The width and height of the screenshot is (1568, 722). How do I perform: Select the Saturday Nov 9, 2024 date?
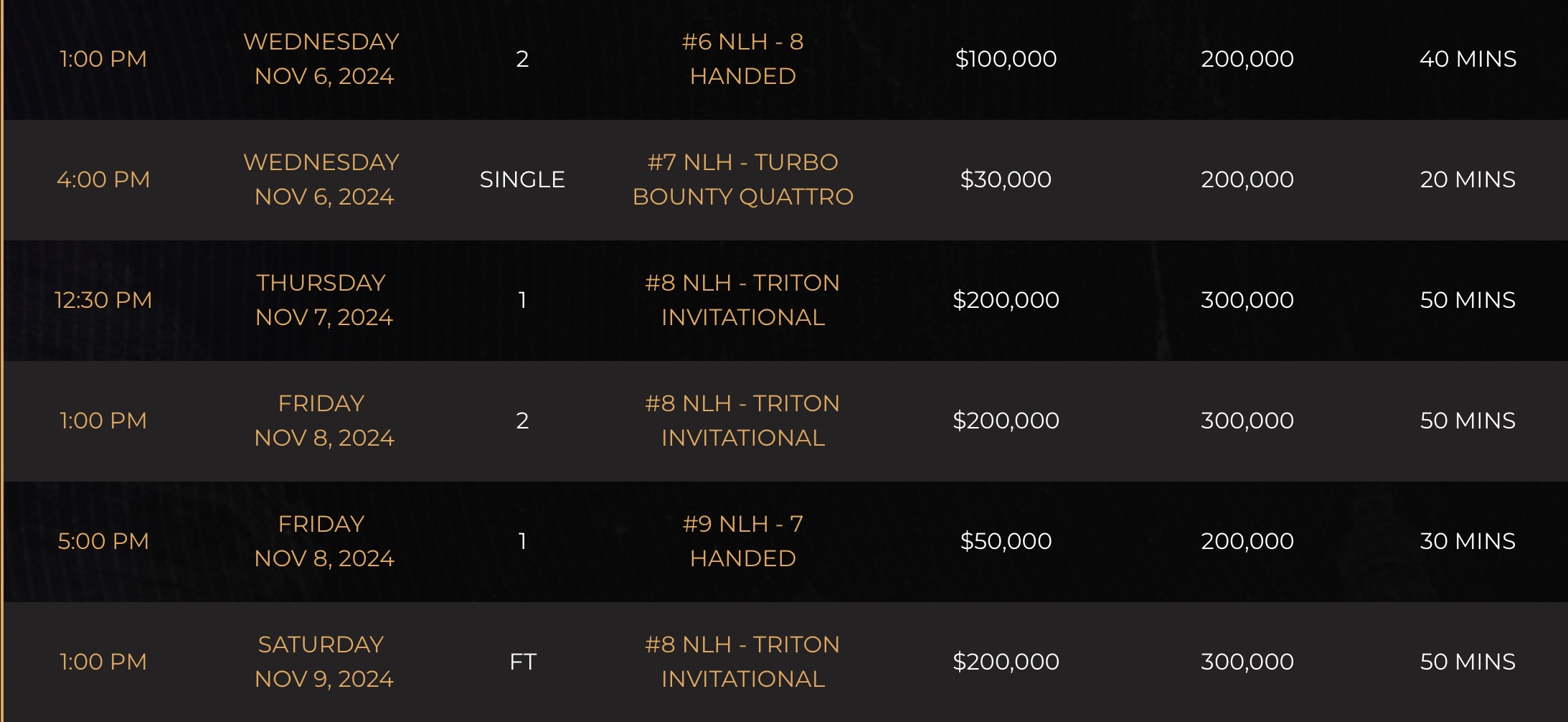[322, 662]
